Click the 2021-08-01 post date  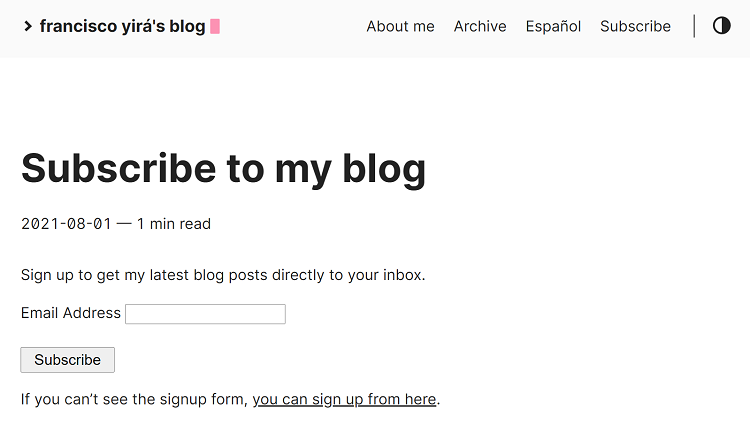(66, 224)
